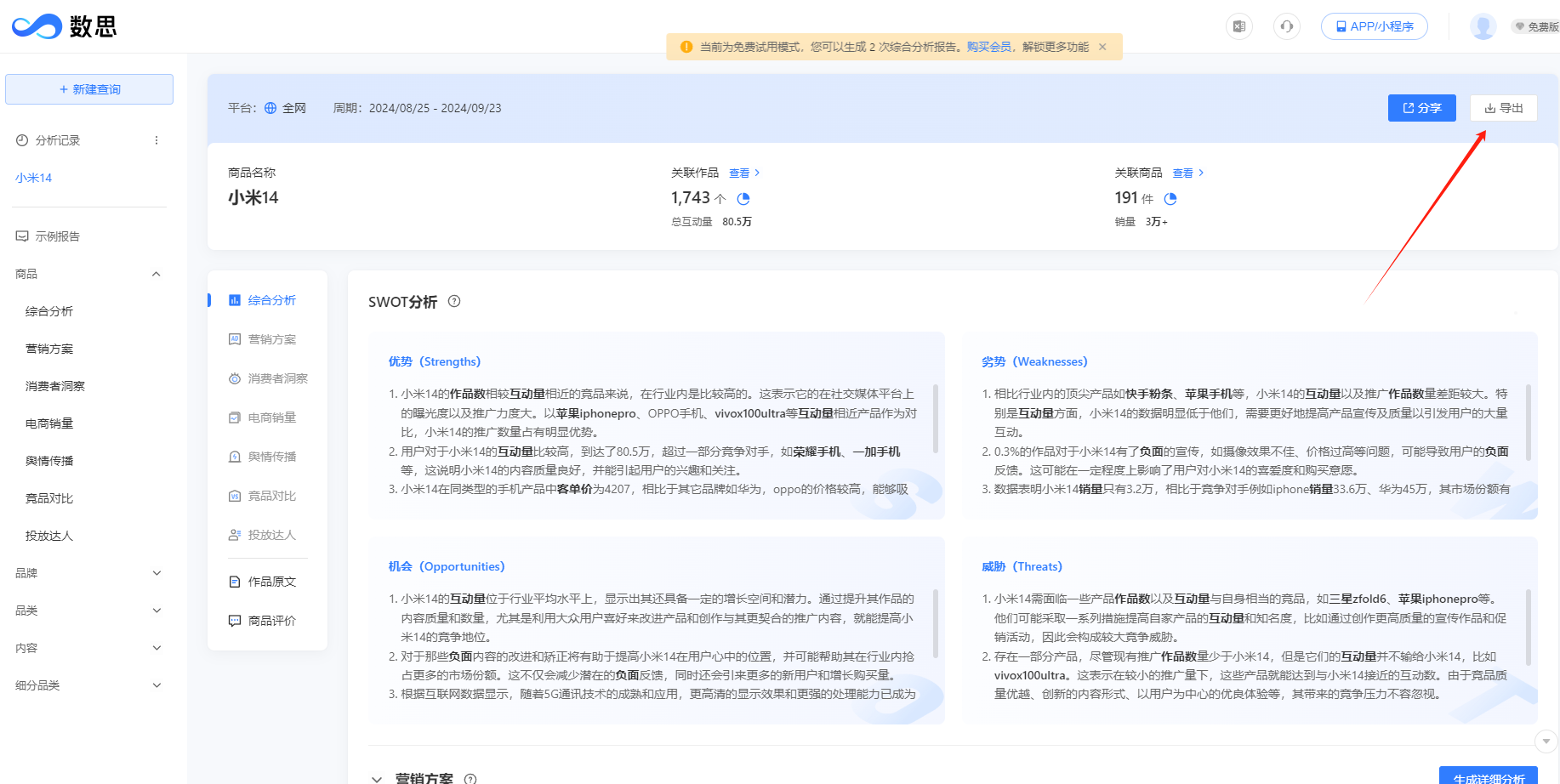Click the 生成详细分析 button
Image resolution: width=1560 pixels, height=784 pixels.
(1489, 775)
